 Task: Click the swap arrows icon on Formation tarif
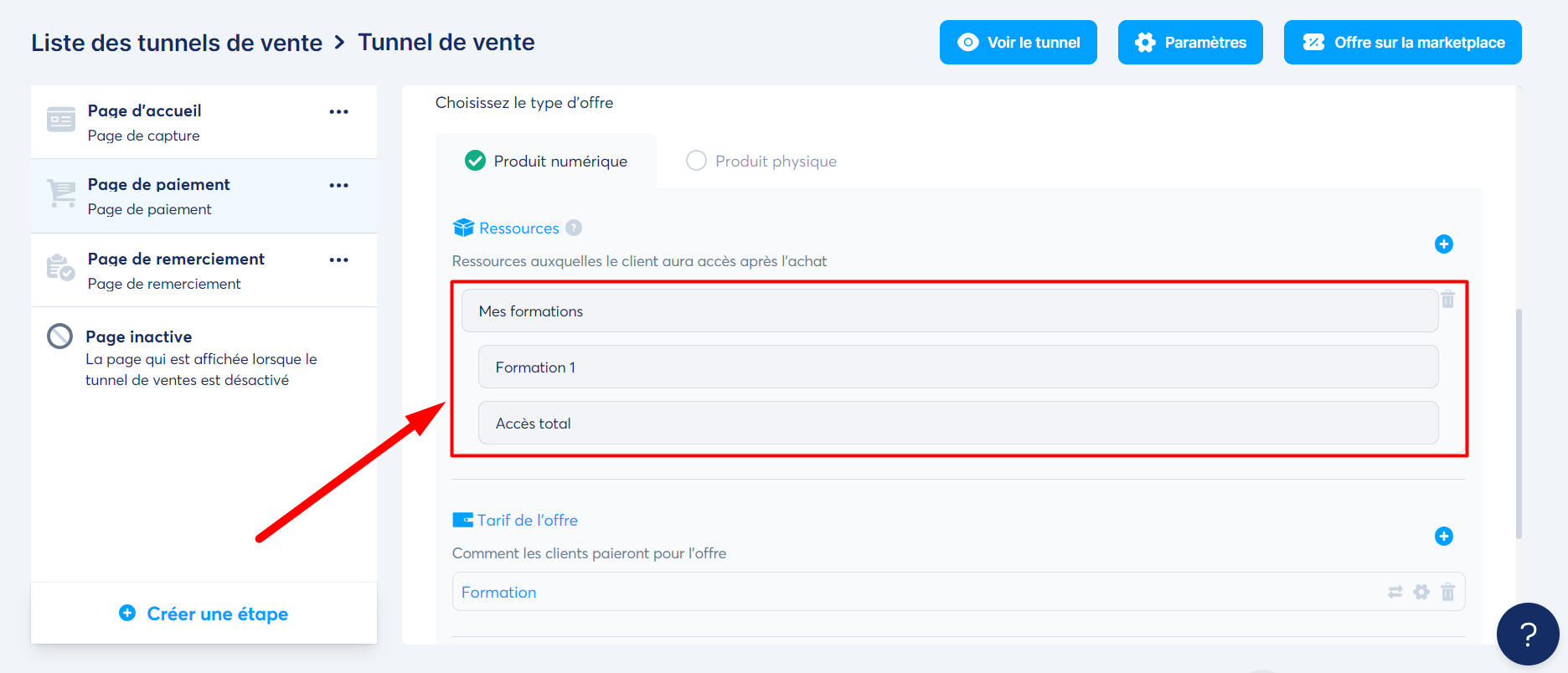1395,592
